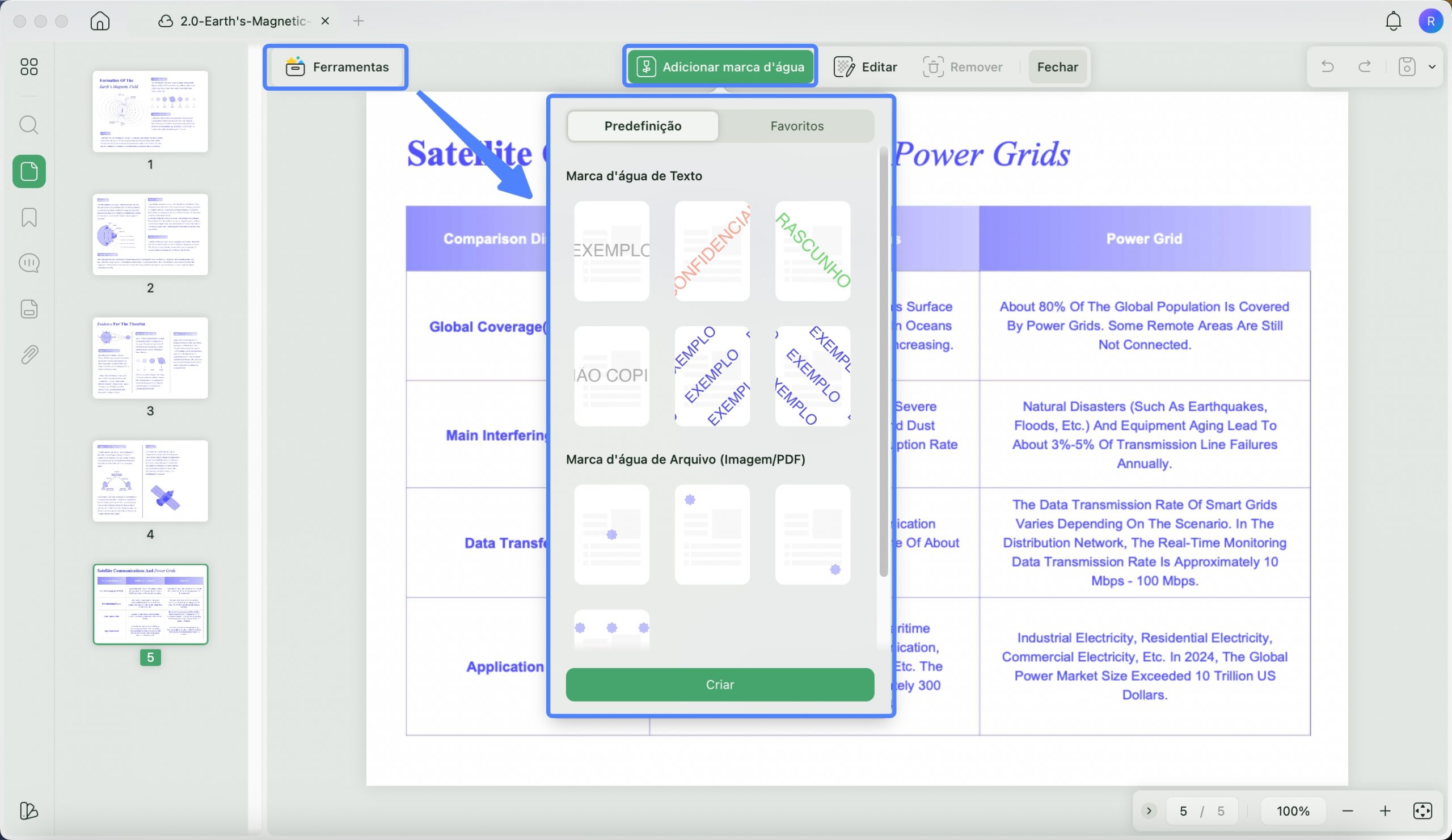The width and height of the screenshot is (1452, 840).
Task: Select the page thumbnails panel icon
Action: tap(29, 171)
